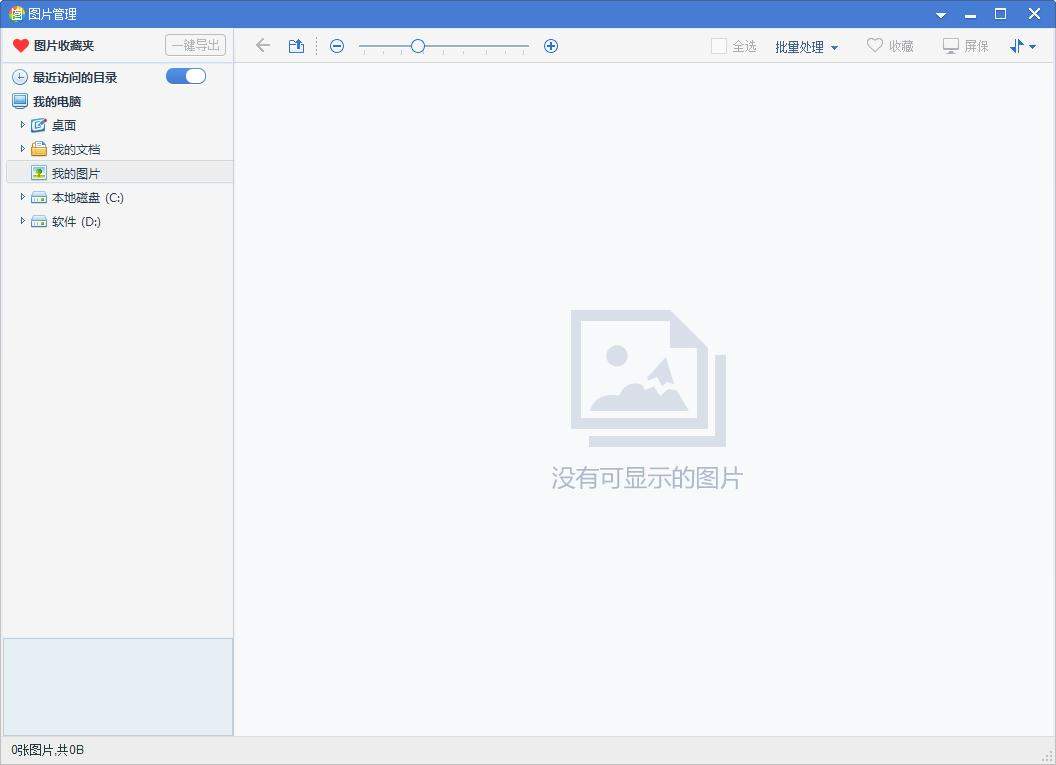Select 我的文档 in sidebar
Screen dimensions: 1056x765
(x=75, y=148)
